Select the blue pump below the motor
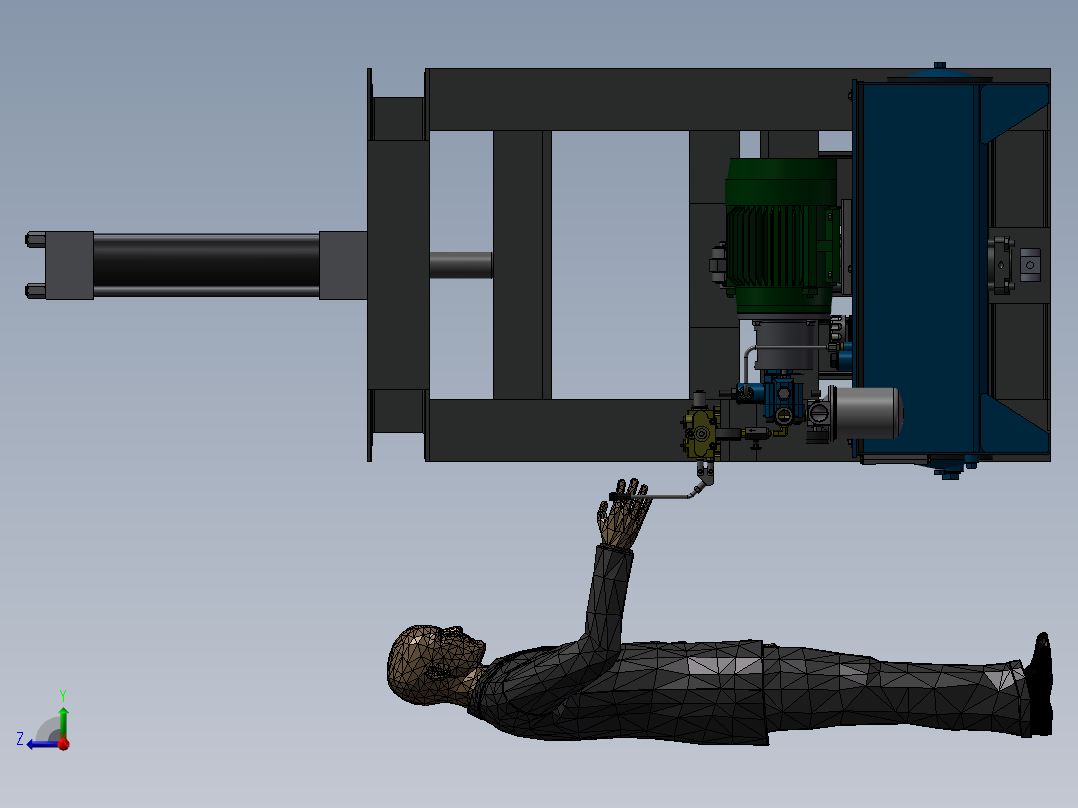 [784, 398]
